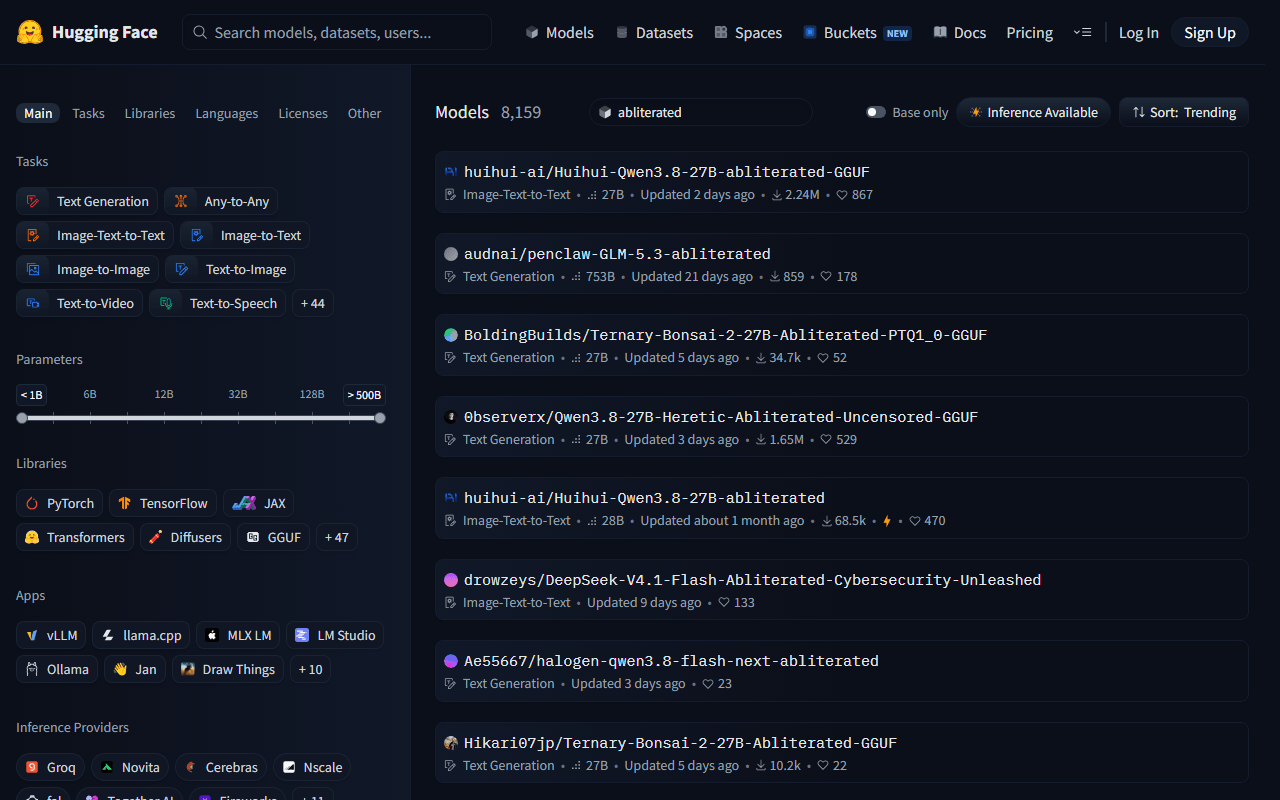Expand the +44 more tasks list
The image size is (1280, 800).
pyautogui.click(x=313, y=303)
